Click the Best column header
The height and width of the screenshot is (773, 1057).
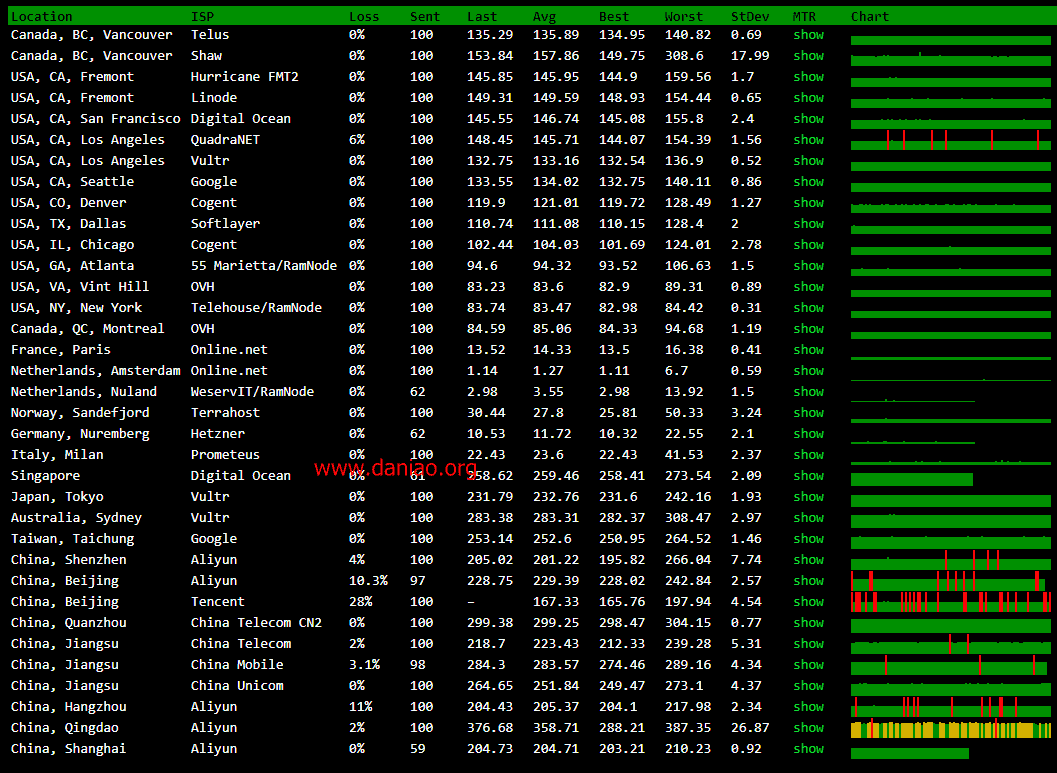[x=613, y=16]
